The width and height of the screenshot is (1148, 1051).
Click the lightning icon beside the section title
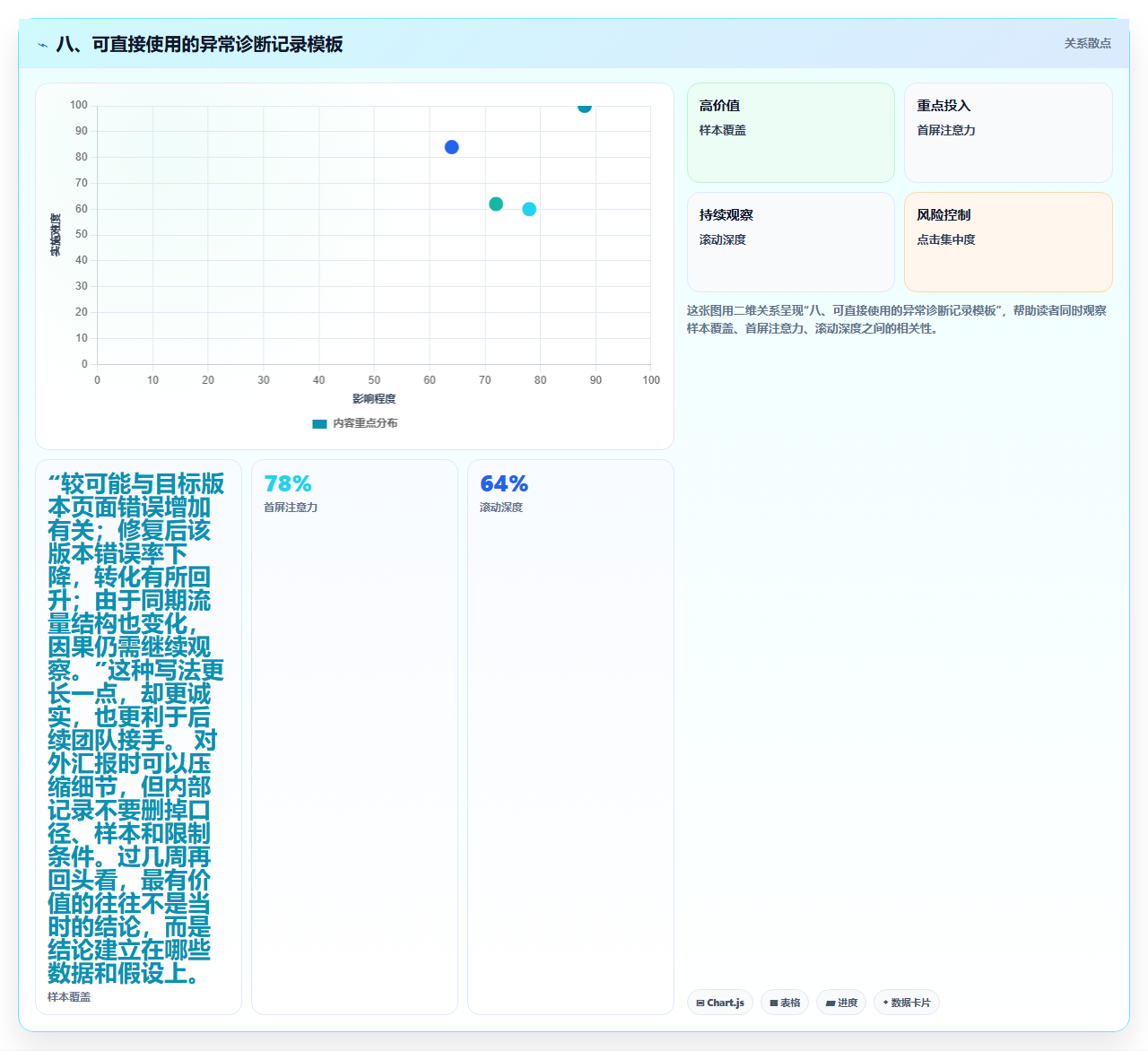click(x=42, y=45)
